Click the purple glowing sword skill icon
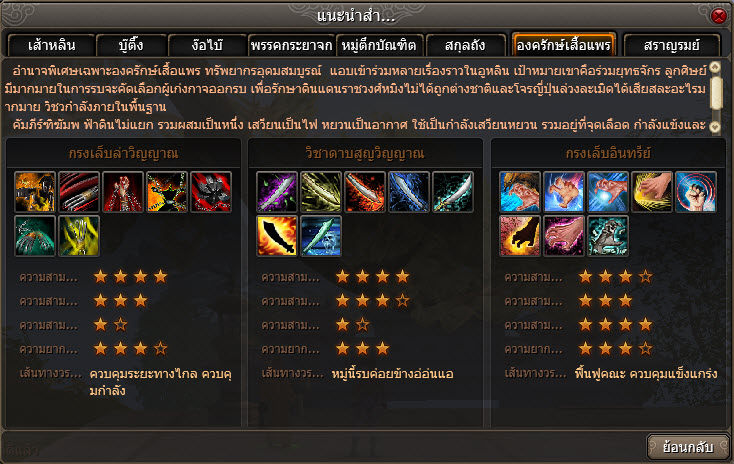Viewport: 734px width, 464px height. click(x=277, y=191)
